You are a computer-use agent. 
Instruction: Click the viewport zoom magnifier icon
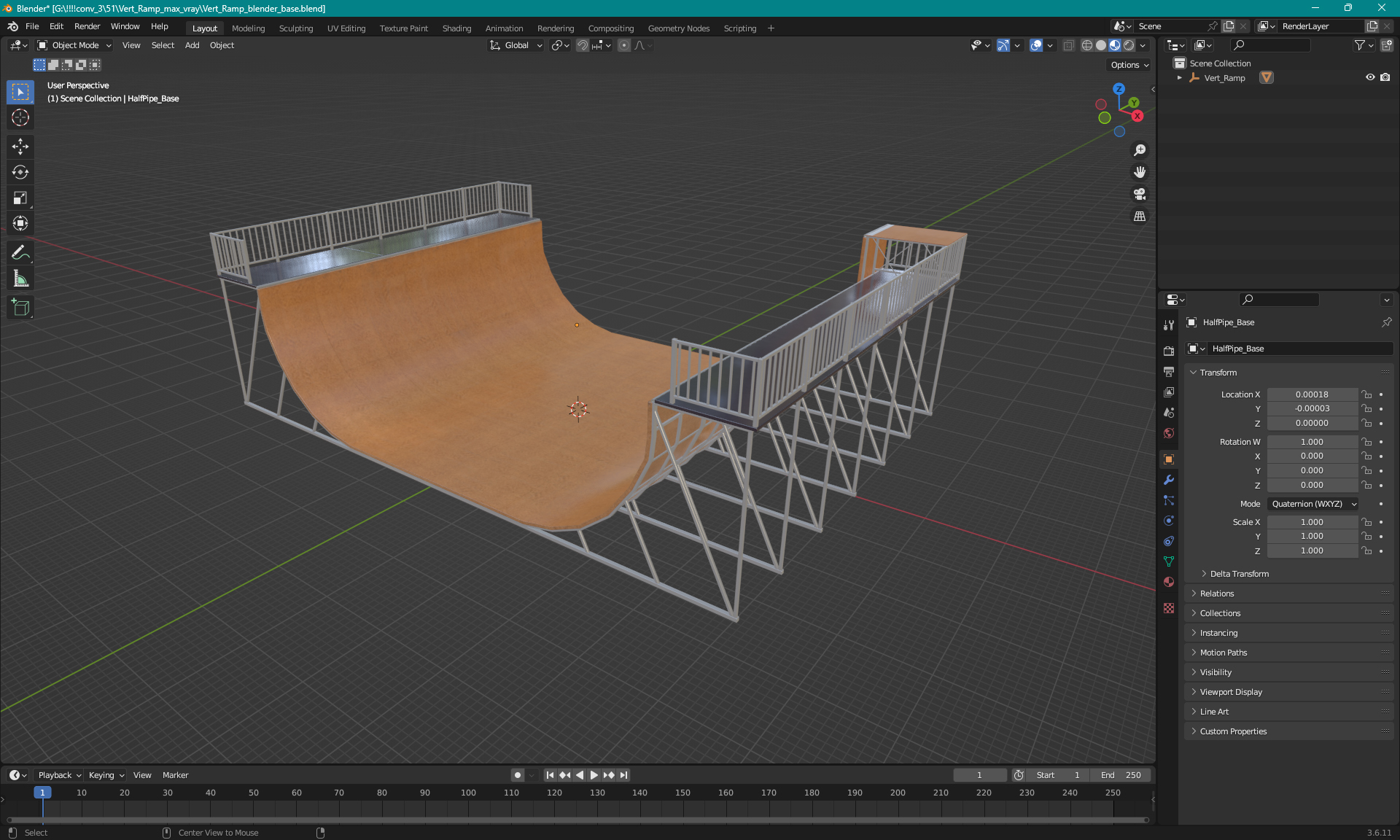[x=1140, y=150]
